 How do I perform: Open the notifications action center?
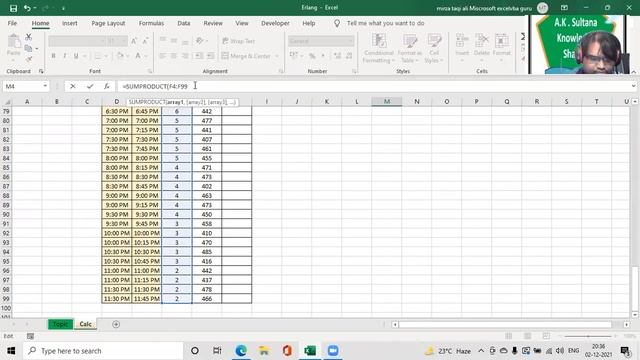(x=624, y=351)
